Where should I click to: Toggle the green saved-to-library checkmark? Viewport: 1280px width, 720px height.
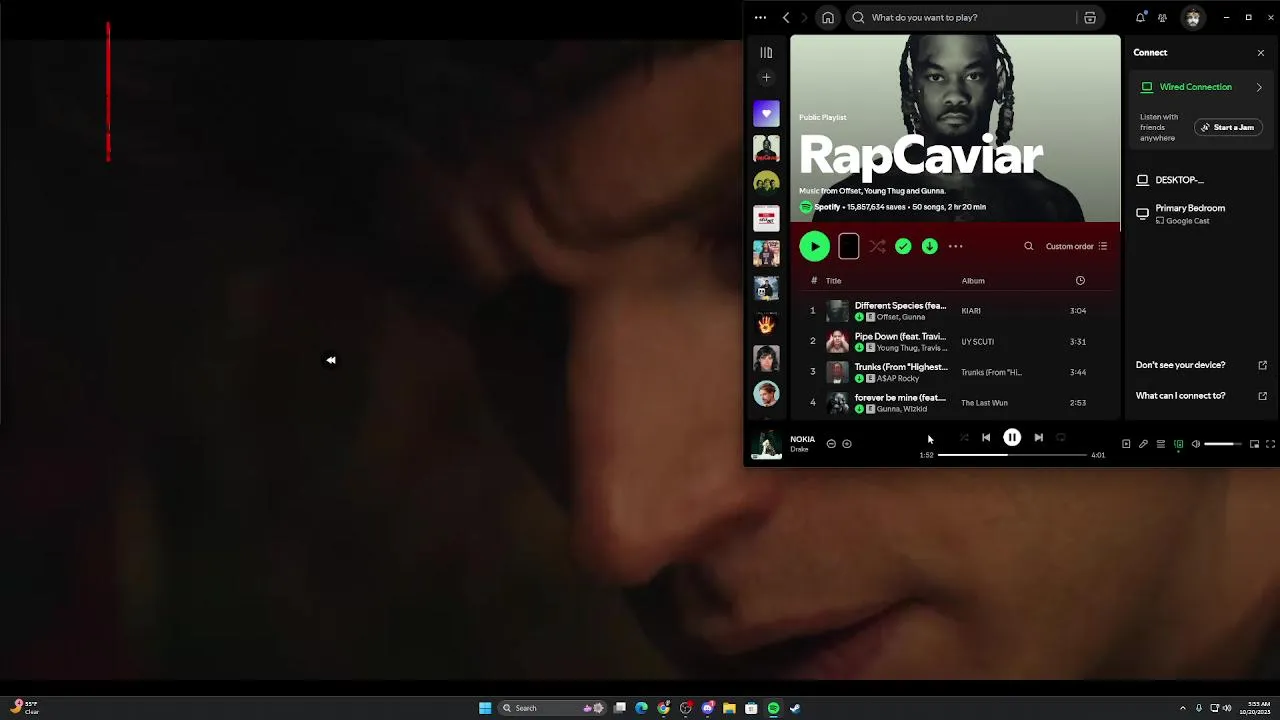[x=903, y=246]
